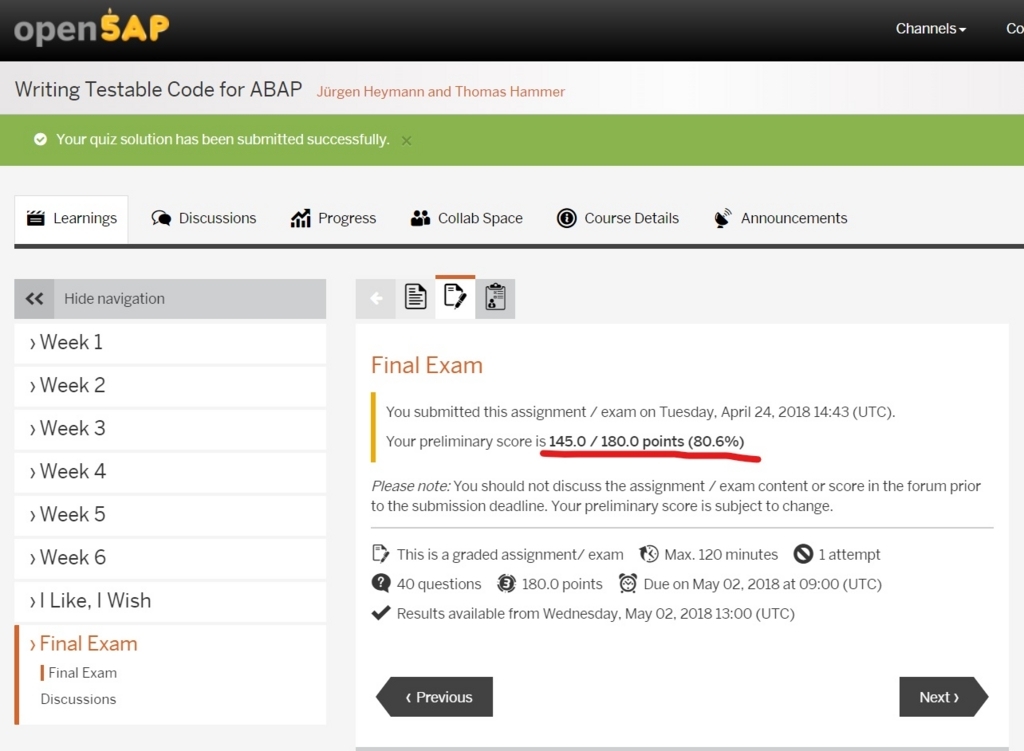This screenshot has height=751, width=1024.
Task: Click the Collab Space people icon
Action: [420, 218]
